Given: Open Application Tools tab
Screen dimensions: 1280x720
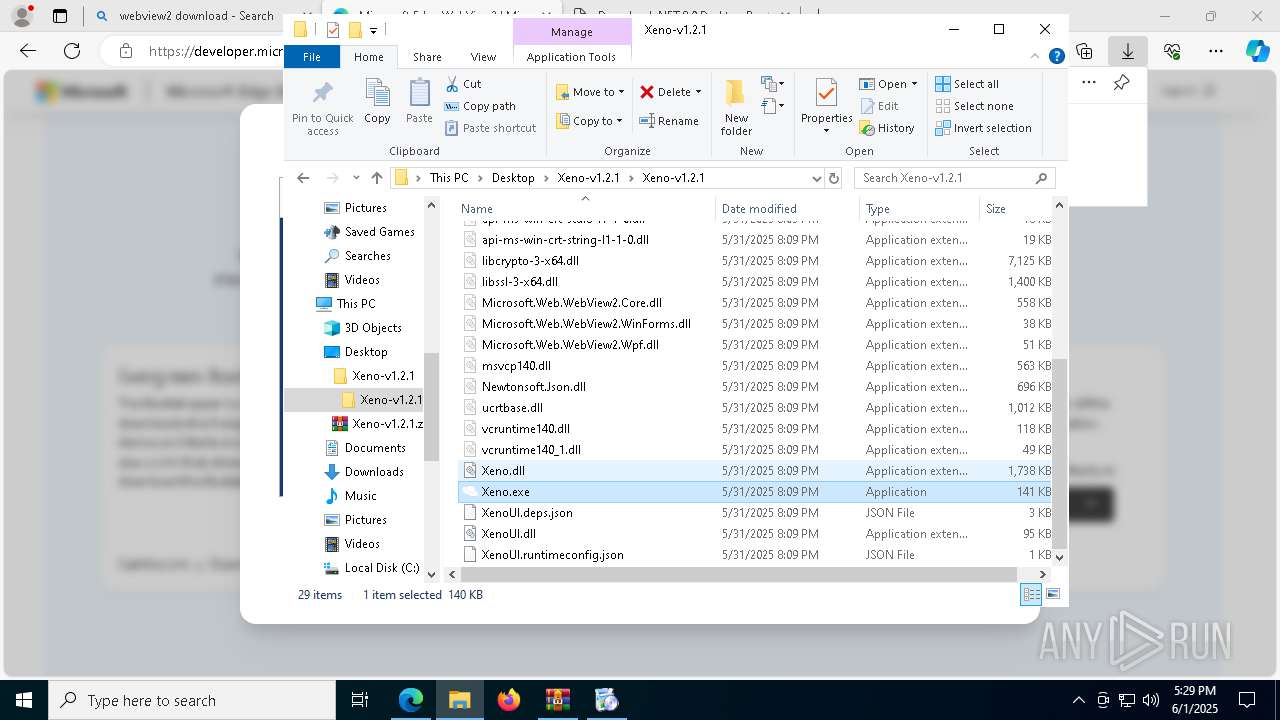Looking at the screenshot, I should click(x=571, y=57).
